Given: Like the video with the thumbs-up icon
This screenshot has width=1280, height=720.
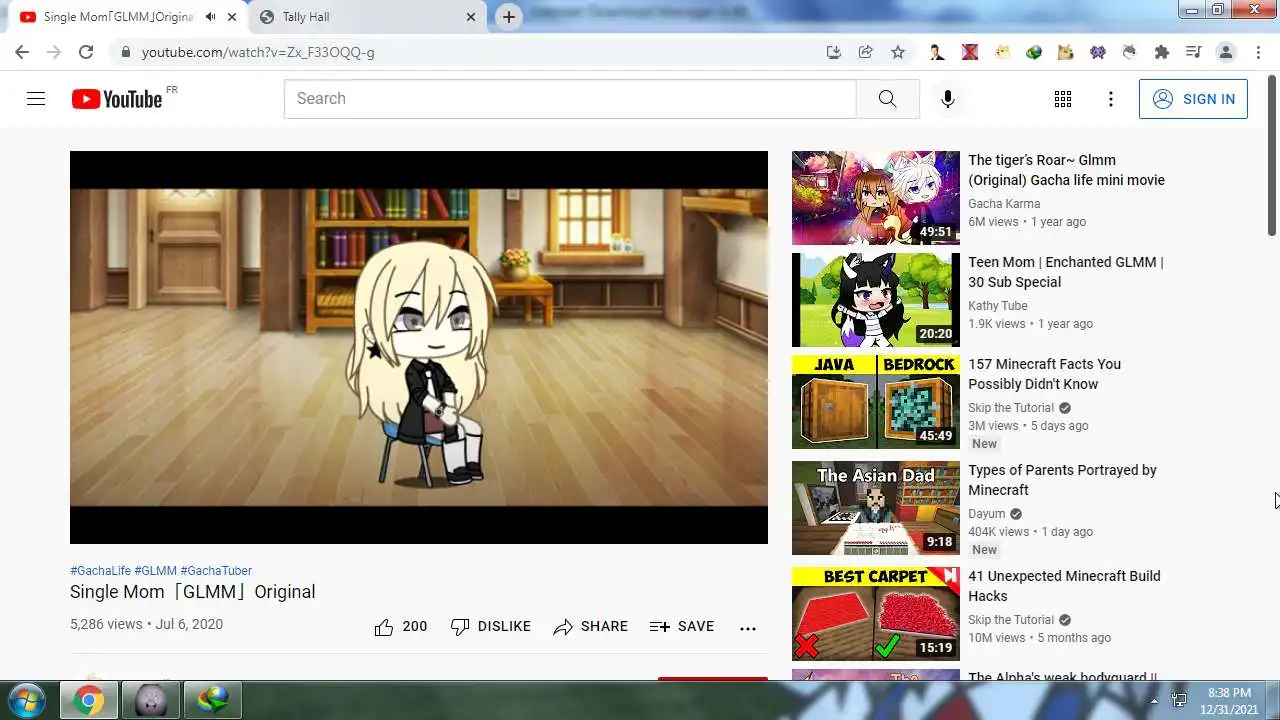Looking at the screenshot, I should coord(384,627).
